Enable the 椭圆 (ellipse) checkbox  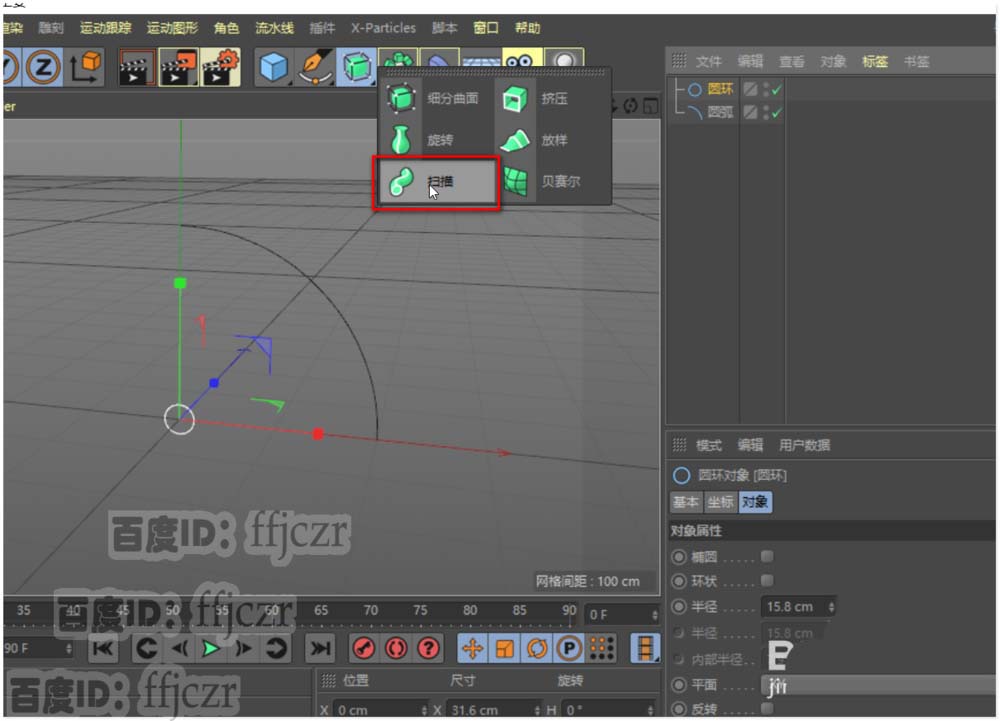click(x=767, y=557)
